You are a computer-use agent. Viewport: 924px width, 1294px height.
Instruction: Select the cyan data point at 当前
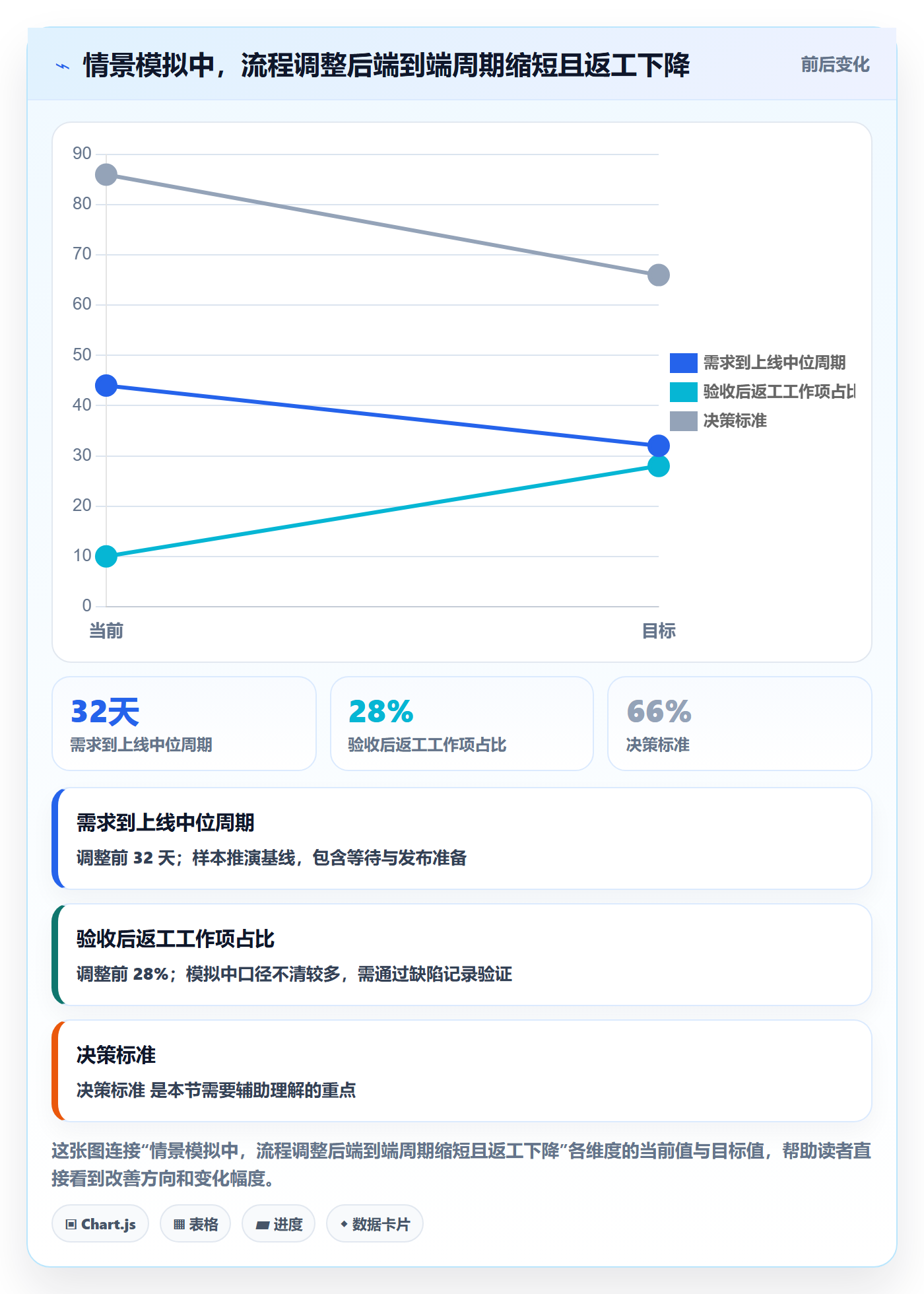106,557
